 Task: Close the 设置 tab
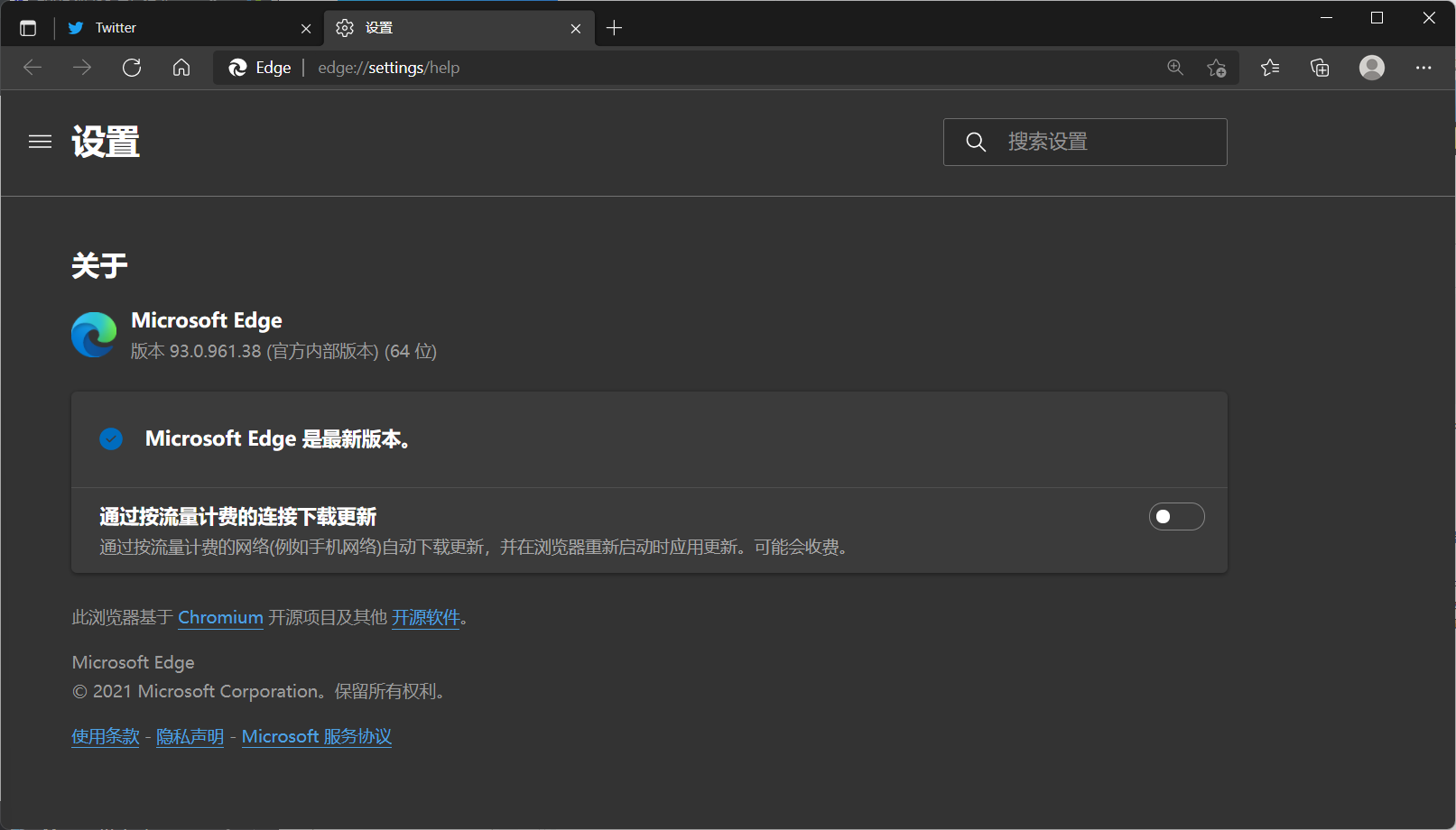pyautogui.click(x=576, y=29)
